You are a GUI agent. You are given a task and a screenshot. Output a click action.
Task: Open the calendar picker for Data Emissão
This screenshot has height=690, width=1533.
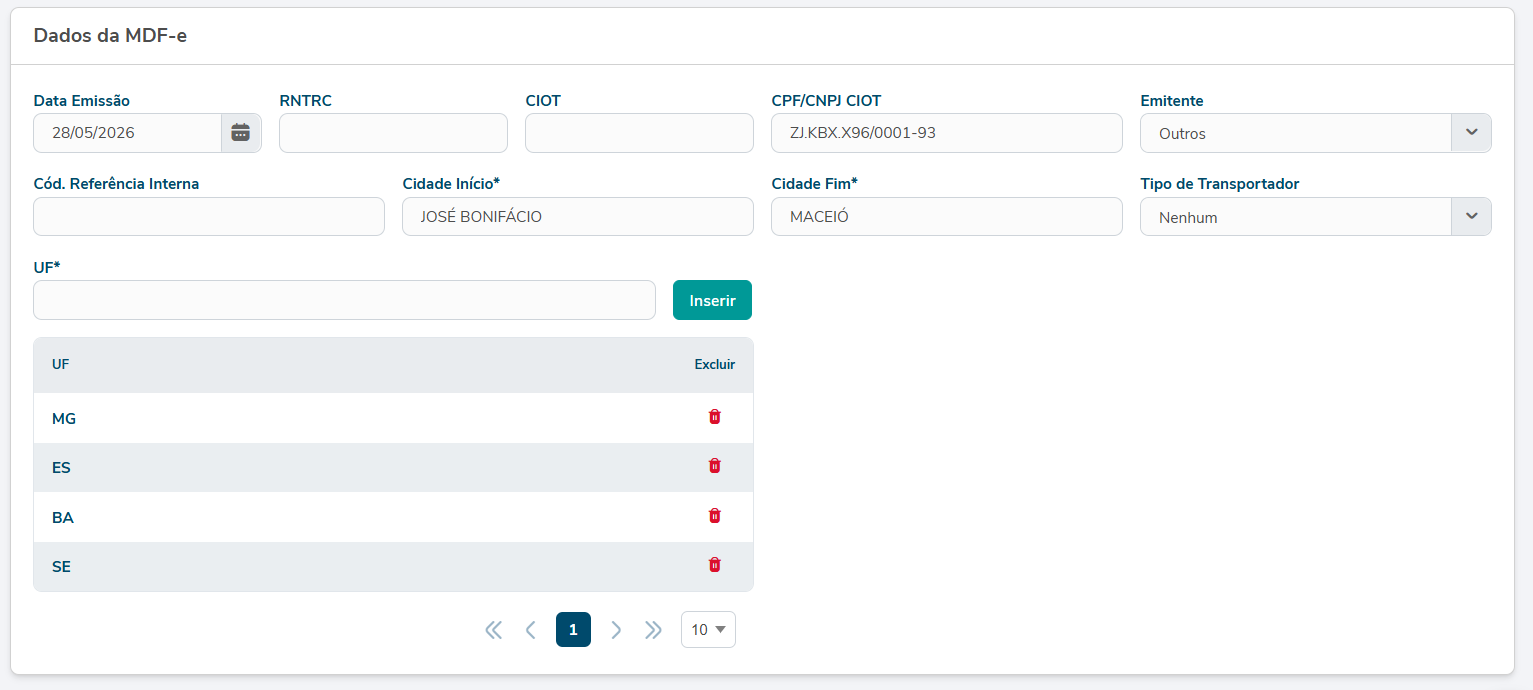[241, 133]
